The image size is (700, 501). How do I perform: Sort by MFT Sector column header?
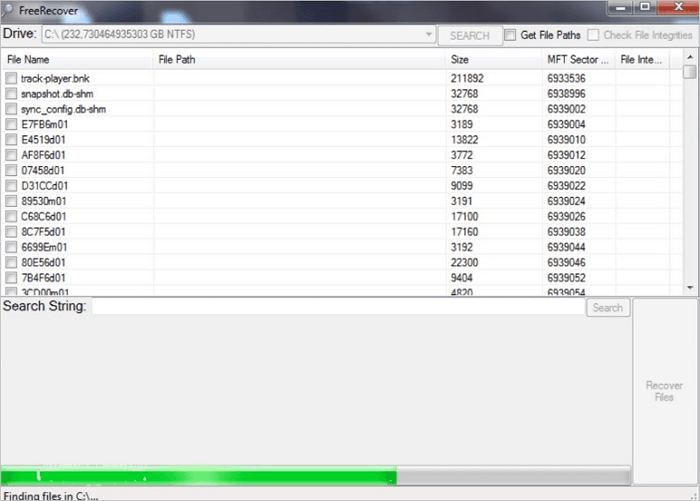(579, 59)
